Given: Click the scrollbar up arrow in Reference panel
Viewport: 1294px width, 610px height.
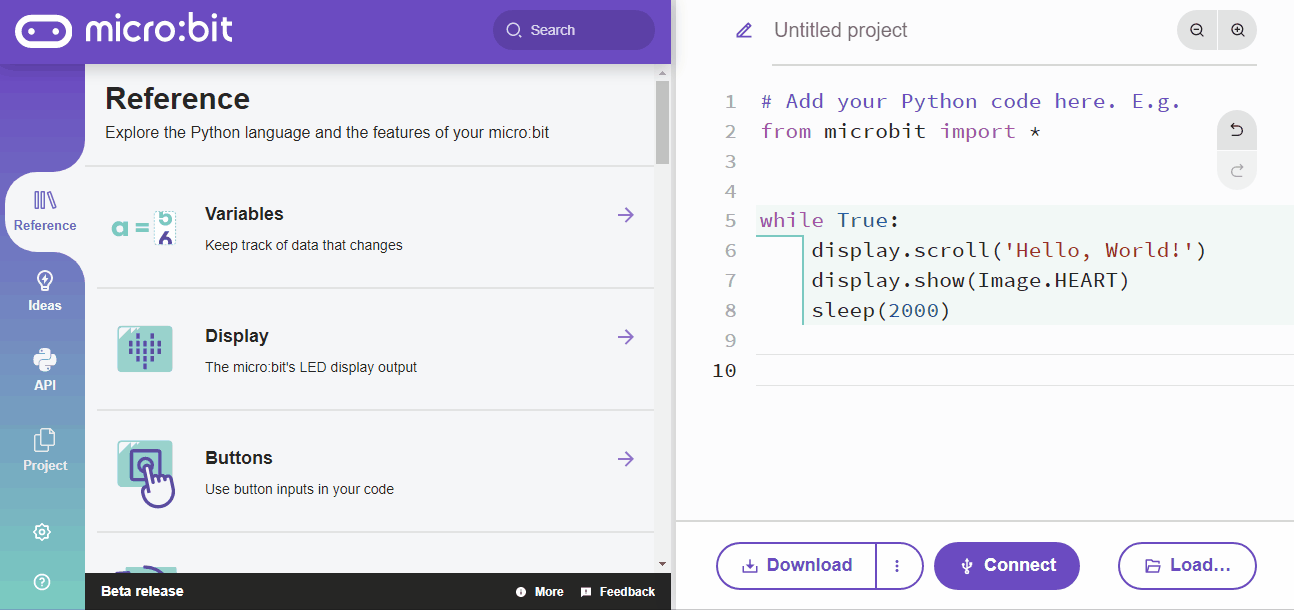Looking at the screenshot, I should 662,73.
